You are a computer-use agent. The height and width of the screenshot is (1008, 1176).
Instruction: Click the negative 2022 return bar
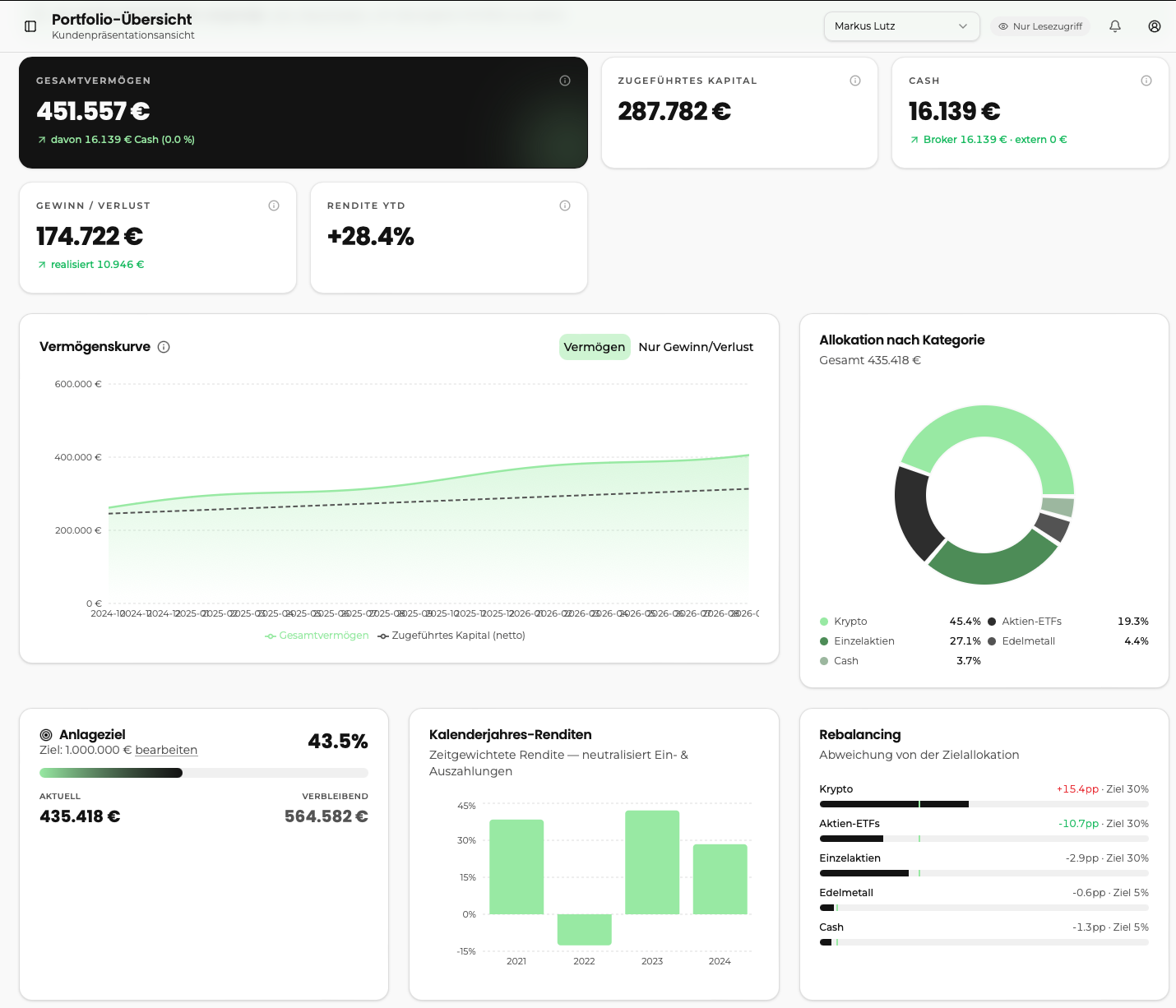click(x=584, y=930)
